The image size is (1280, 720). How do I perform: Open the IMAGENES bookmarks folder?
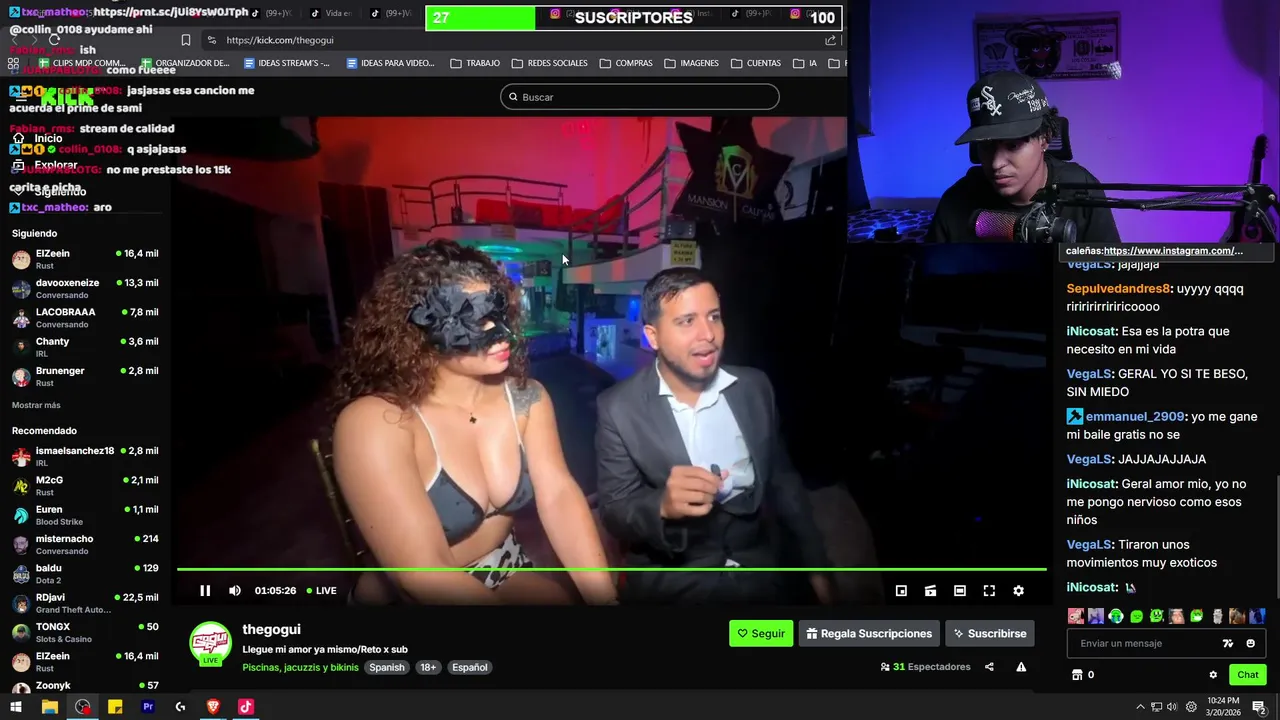(691, 63)
